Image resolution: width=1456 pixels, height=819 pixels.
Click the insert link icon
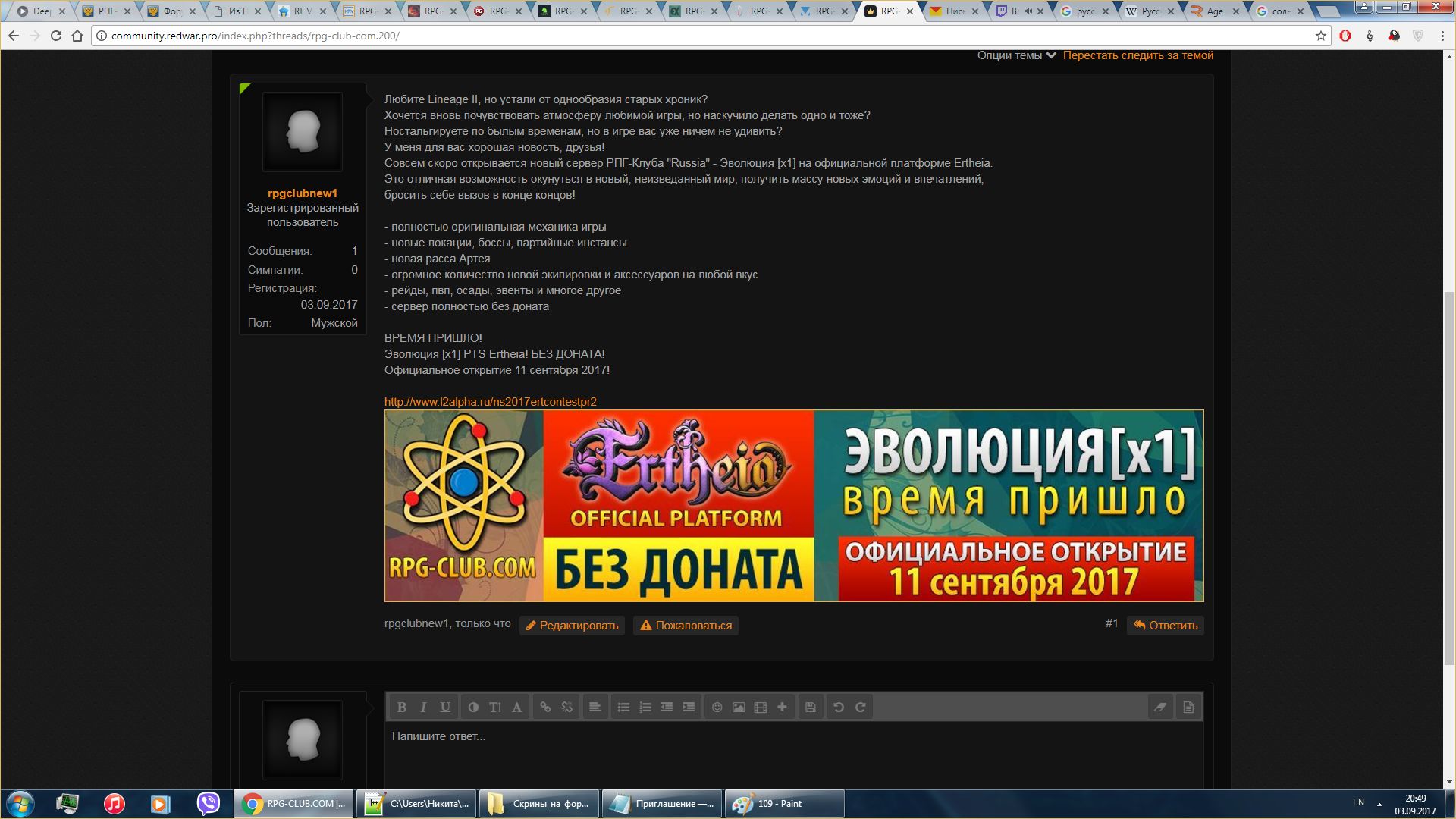click(545, 707)
